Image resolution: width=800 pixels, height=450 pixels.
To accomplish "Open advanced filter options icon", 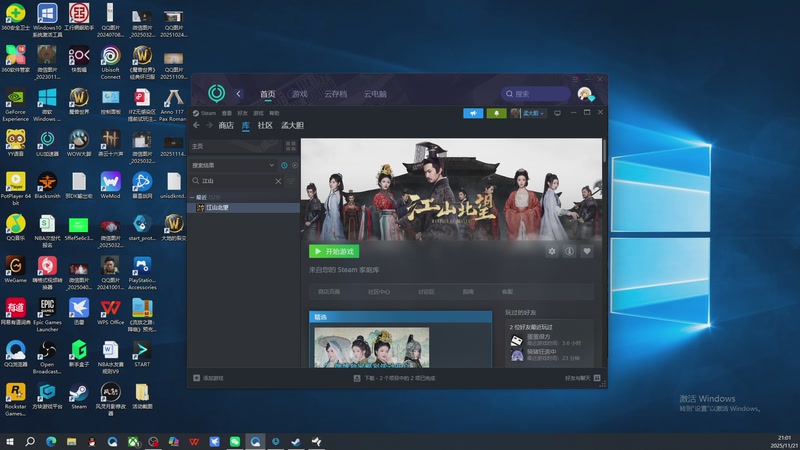I will 291,181.
